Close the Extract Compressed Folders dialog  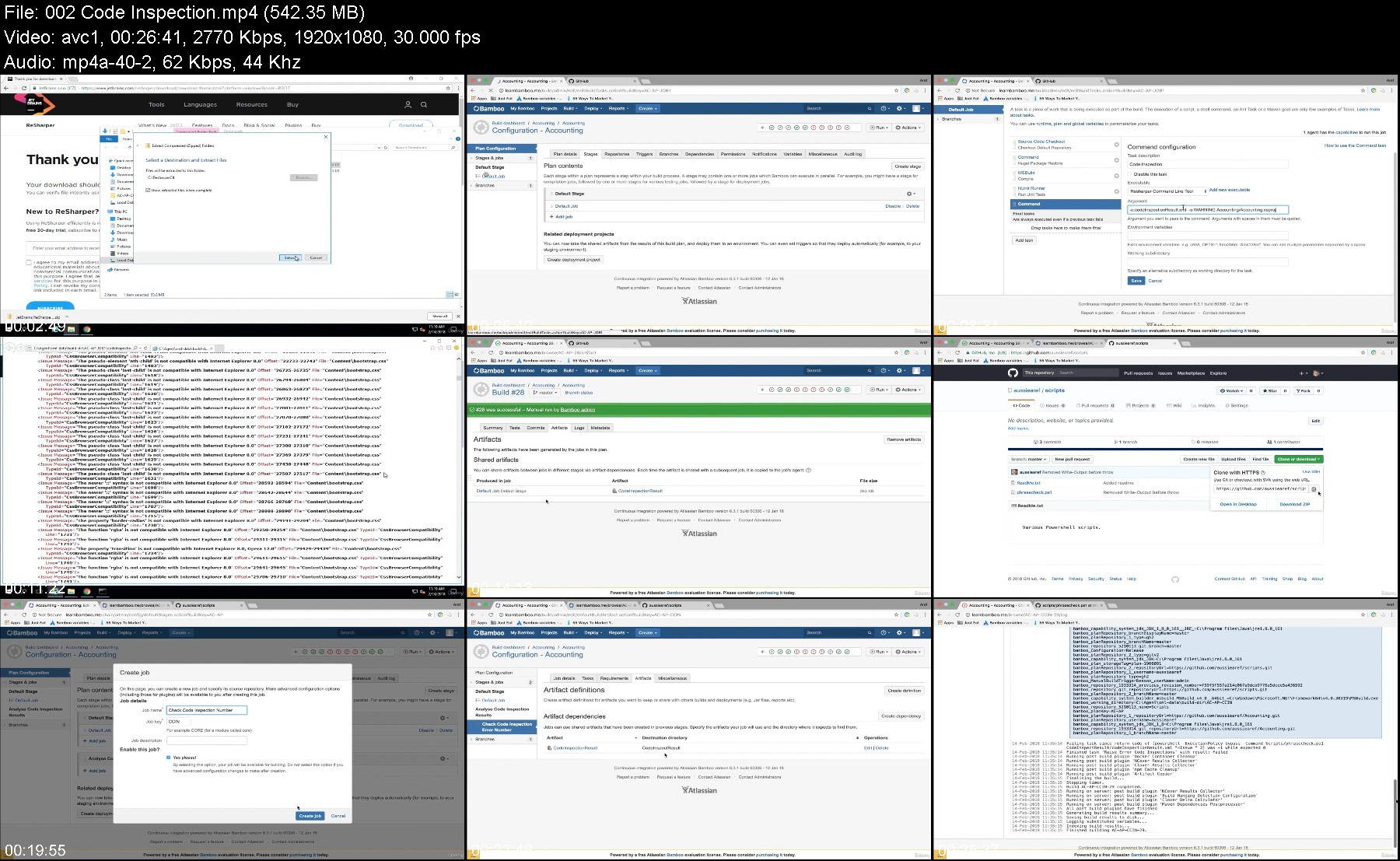click(x=327, y=136)
